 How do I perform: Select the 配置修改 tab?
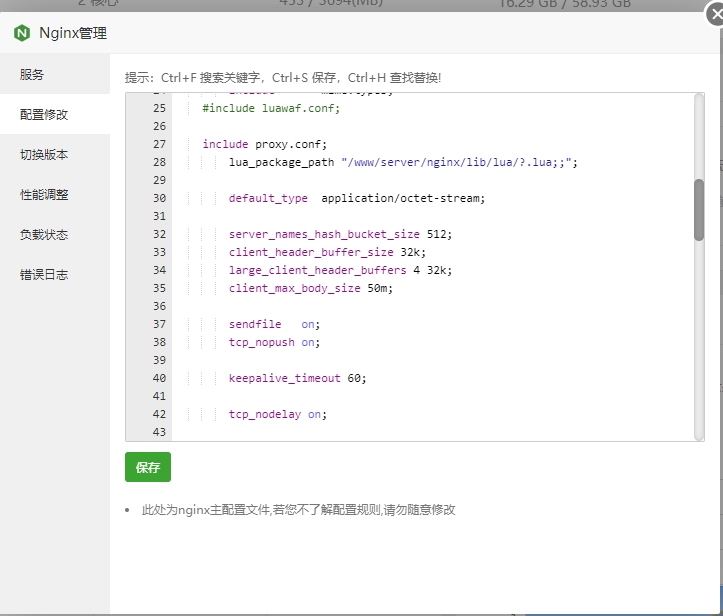[55, 114]
